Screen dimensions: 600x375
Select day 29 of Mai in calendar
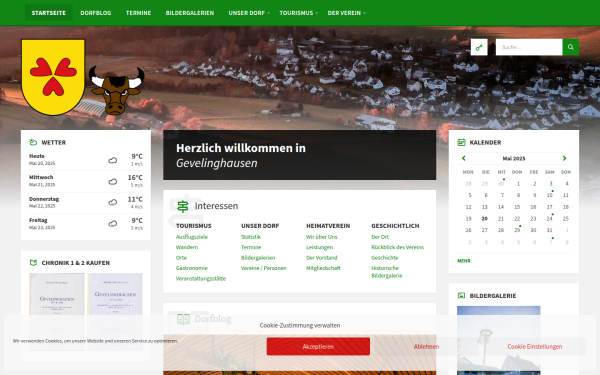tap(517, 230)
